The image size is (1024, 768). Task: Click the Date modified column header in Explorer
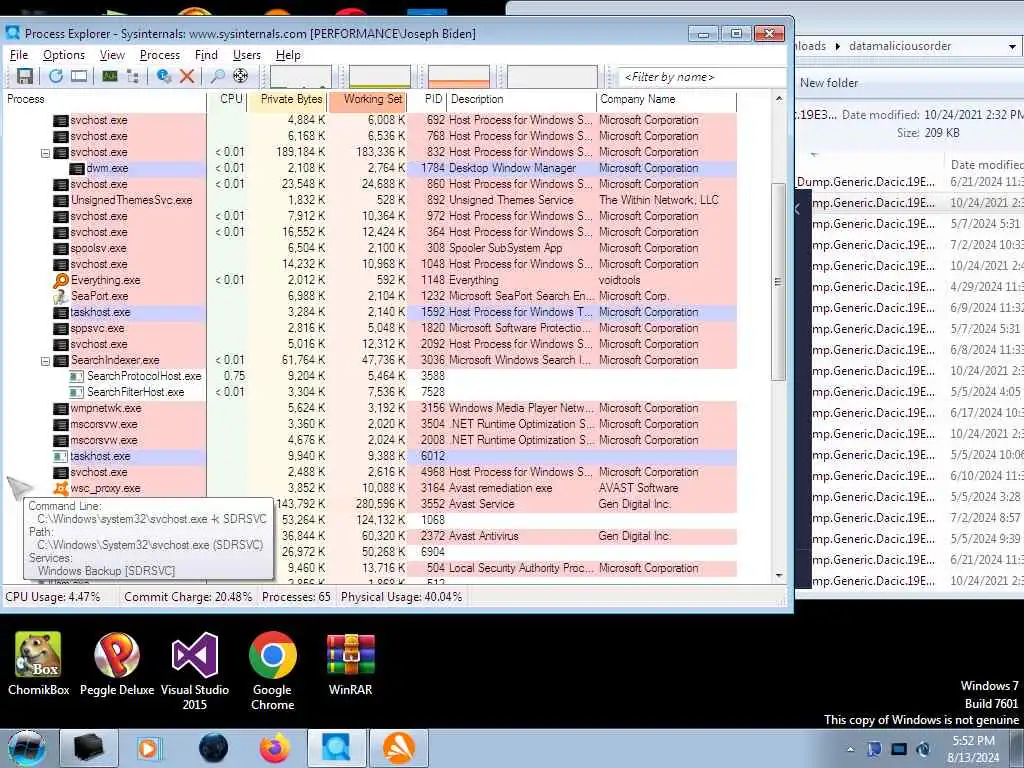pos(986,165)
